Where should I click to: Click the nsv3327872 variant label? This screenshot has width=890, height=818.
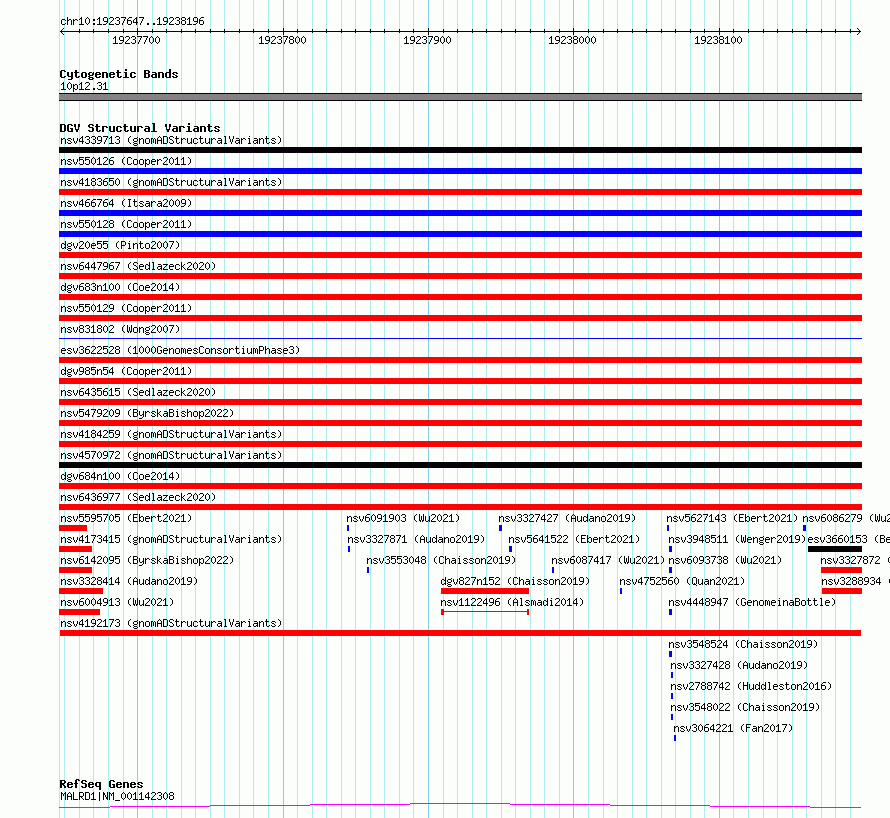pyautogui.click(x=855, y=560)
